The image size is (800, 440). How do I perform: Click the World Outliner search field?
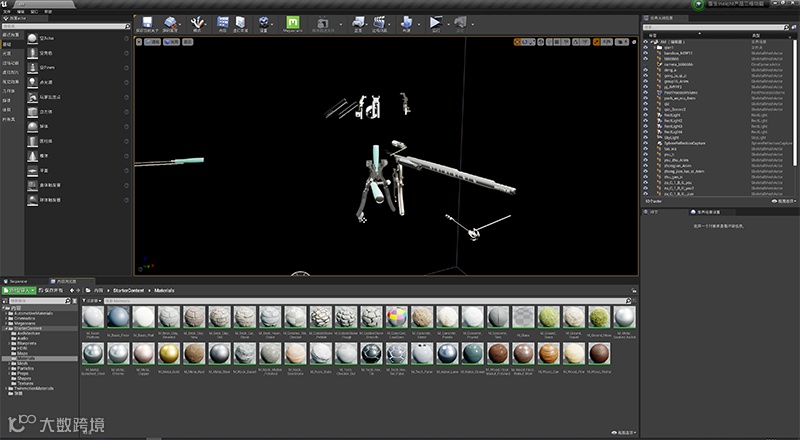point(716,27)
